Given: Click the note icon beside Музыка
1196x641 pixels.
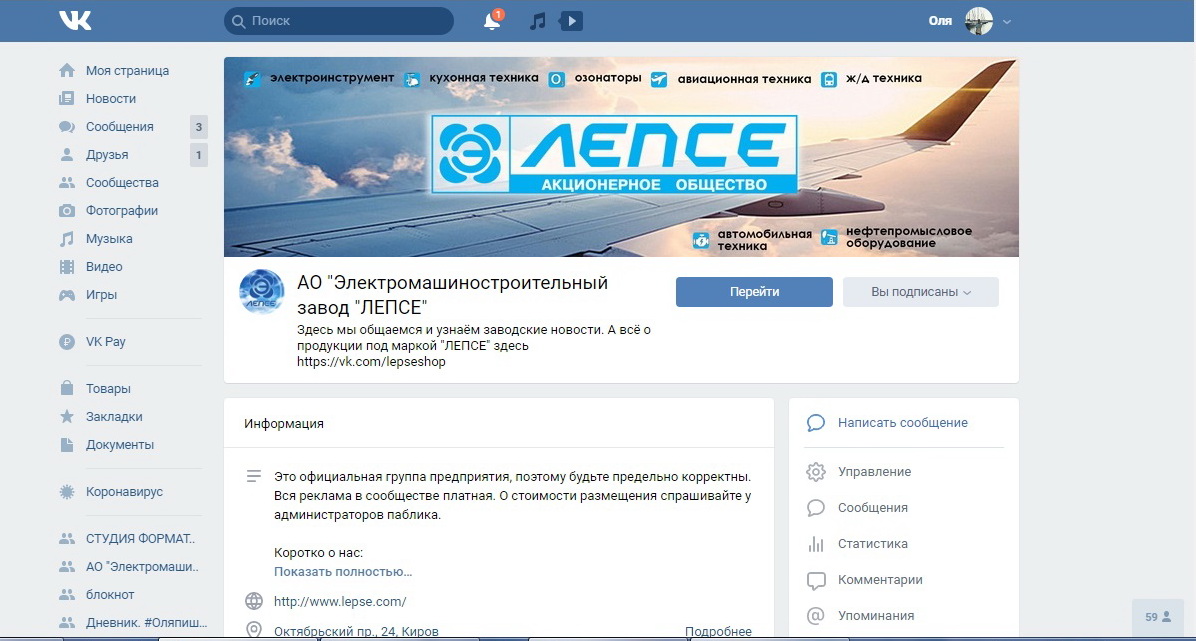Looking at the screenshot, I should pyautogui.click(x=67, y=239).
